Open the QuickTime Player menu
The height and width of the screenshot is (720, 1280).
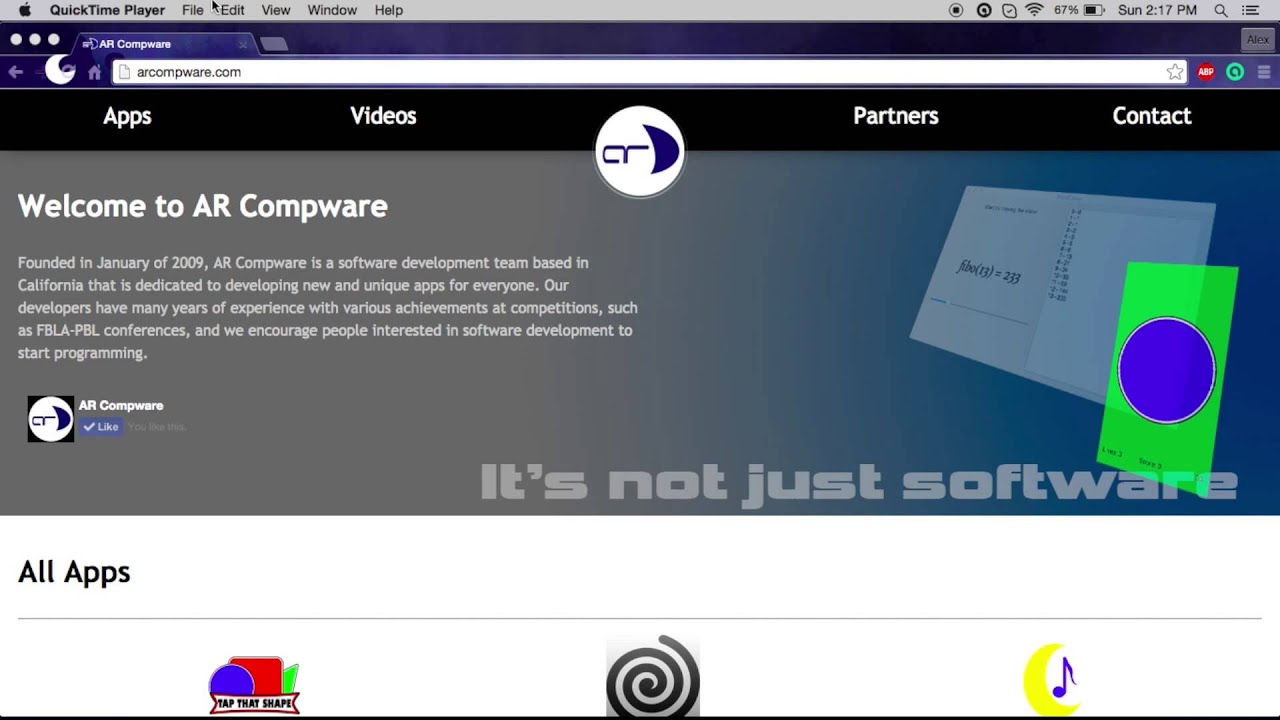[107, 10]
